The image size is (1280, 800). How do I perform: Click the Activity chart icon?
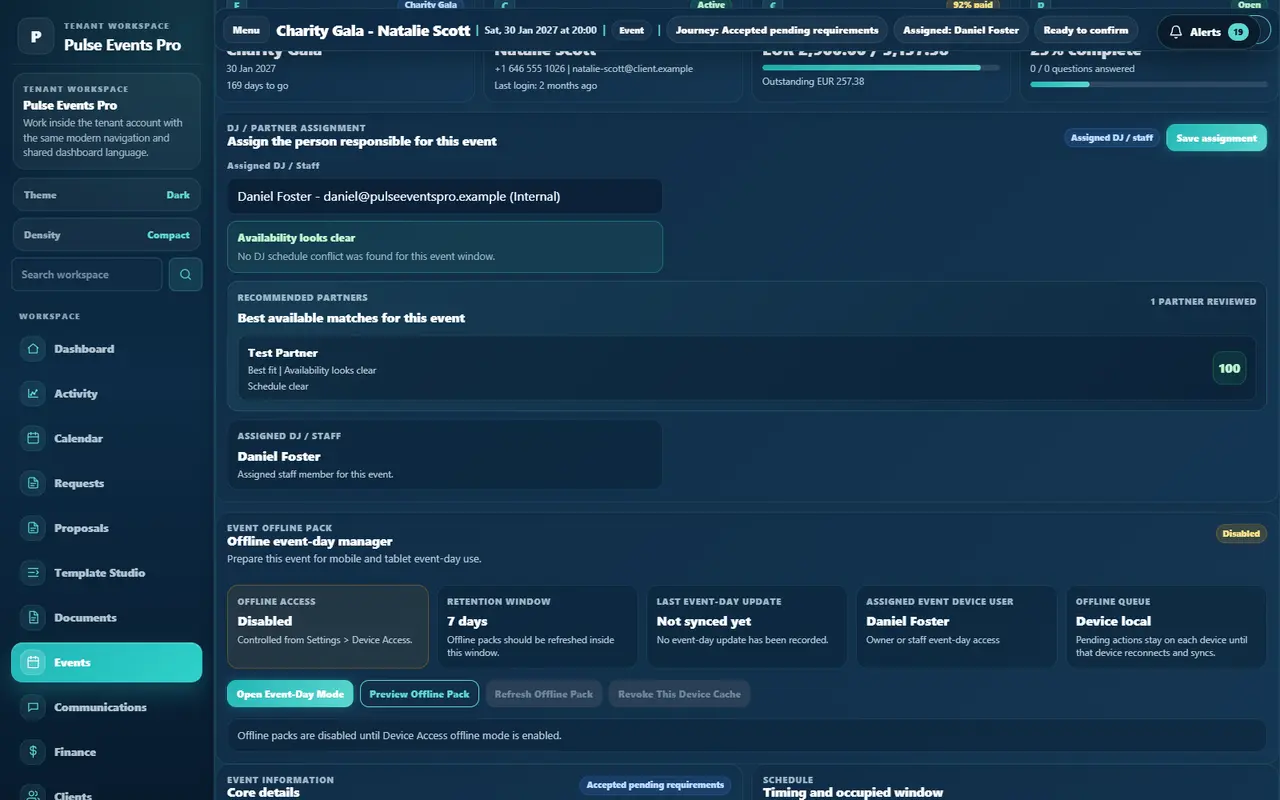coord(33,394)
